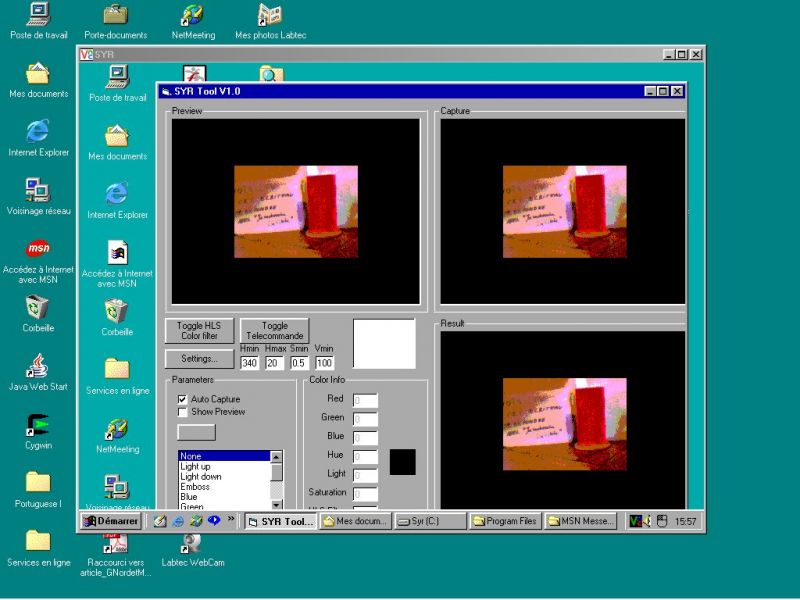Click the Capture panel image

[x=564, y=211]
